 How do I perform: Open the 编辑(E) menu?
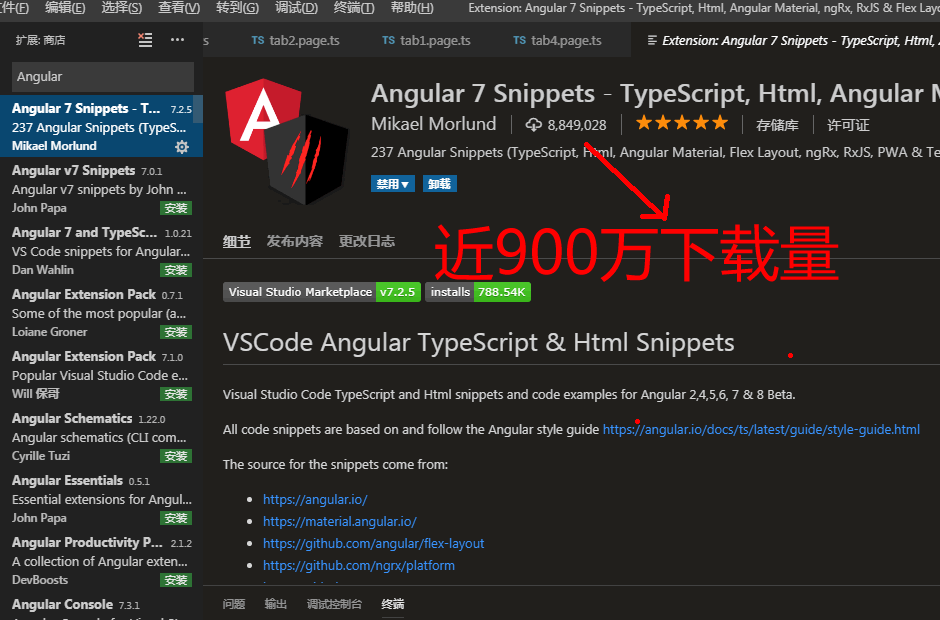(65, 8)
